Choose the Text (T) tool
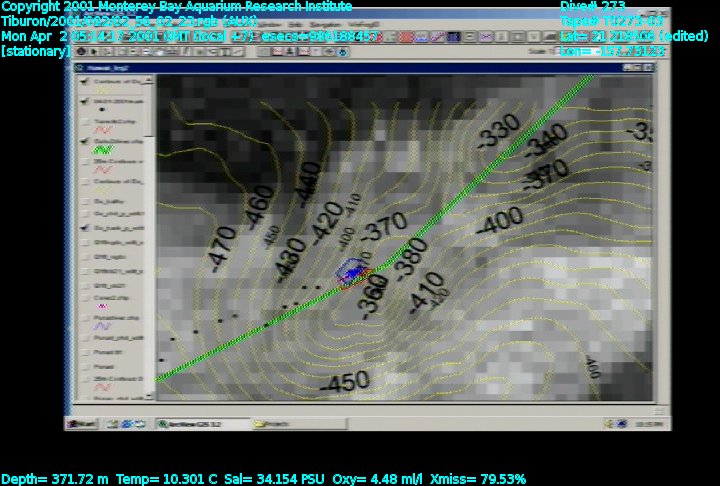 pos(225,52)
